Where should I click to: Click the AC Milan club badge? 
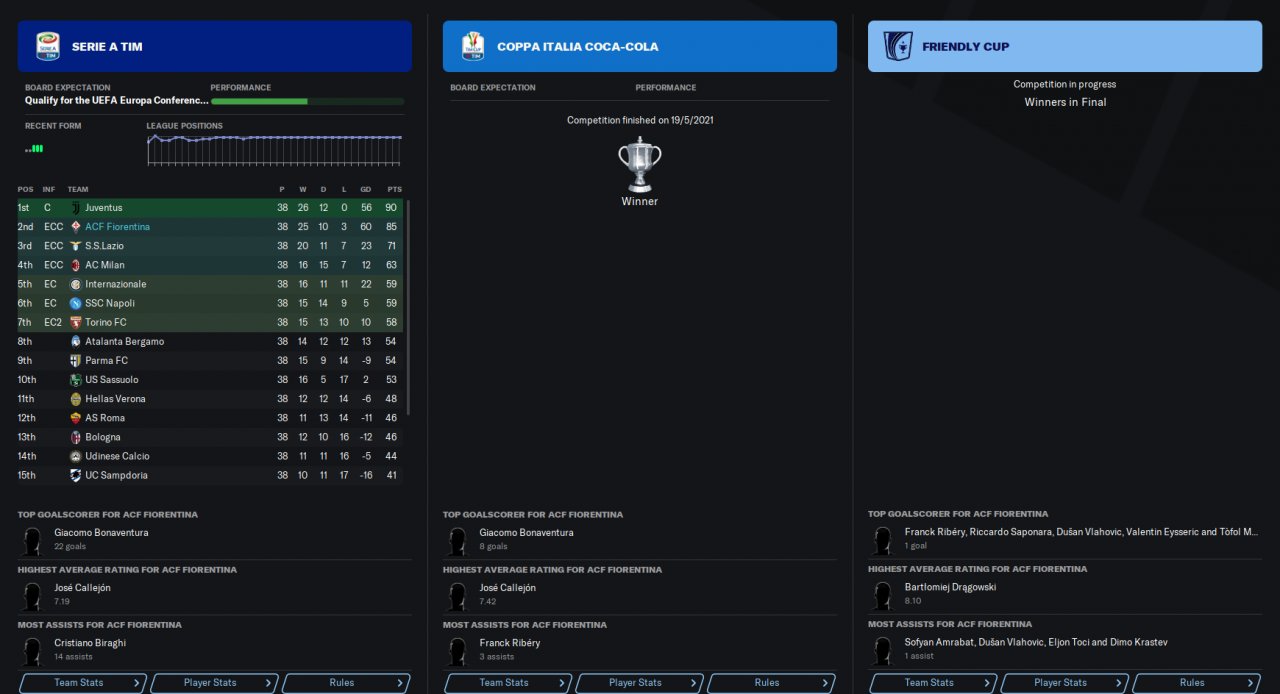click(75, 265)
